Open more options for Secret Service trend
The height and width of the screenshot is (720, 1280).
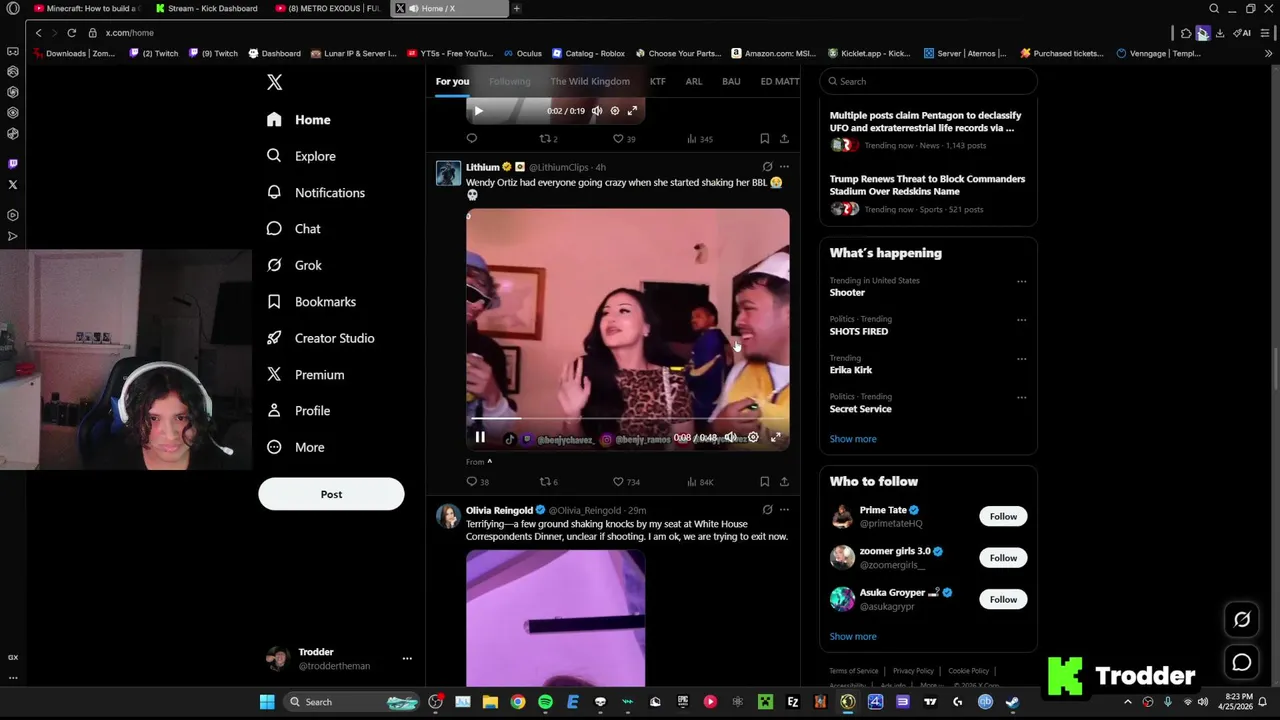(1021, 397)
